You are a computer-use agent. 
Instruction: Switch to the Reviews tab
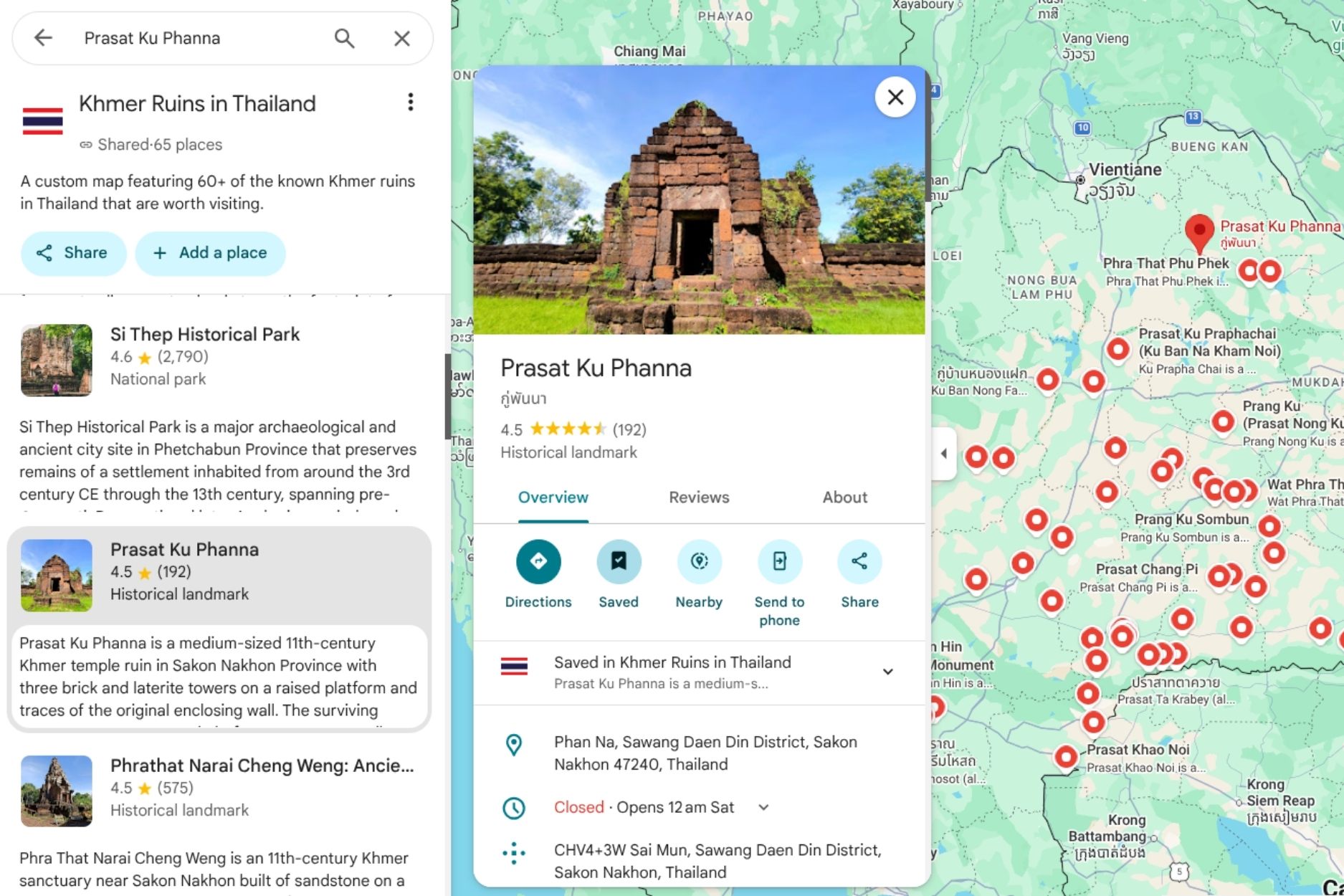[x=699, y=497]
